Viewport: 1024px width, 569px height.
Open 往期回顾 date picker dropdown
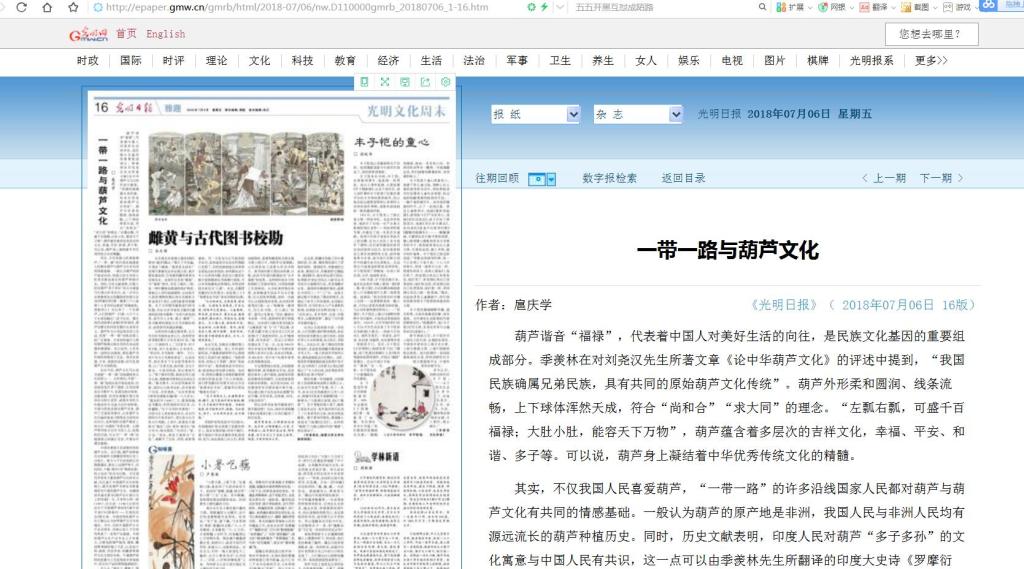[541, 179]
